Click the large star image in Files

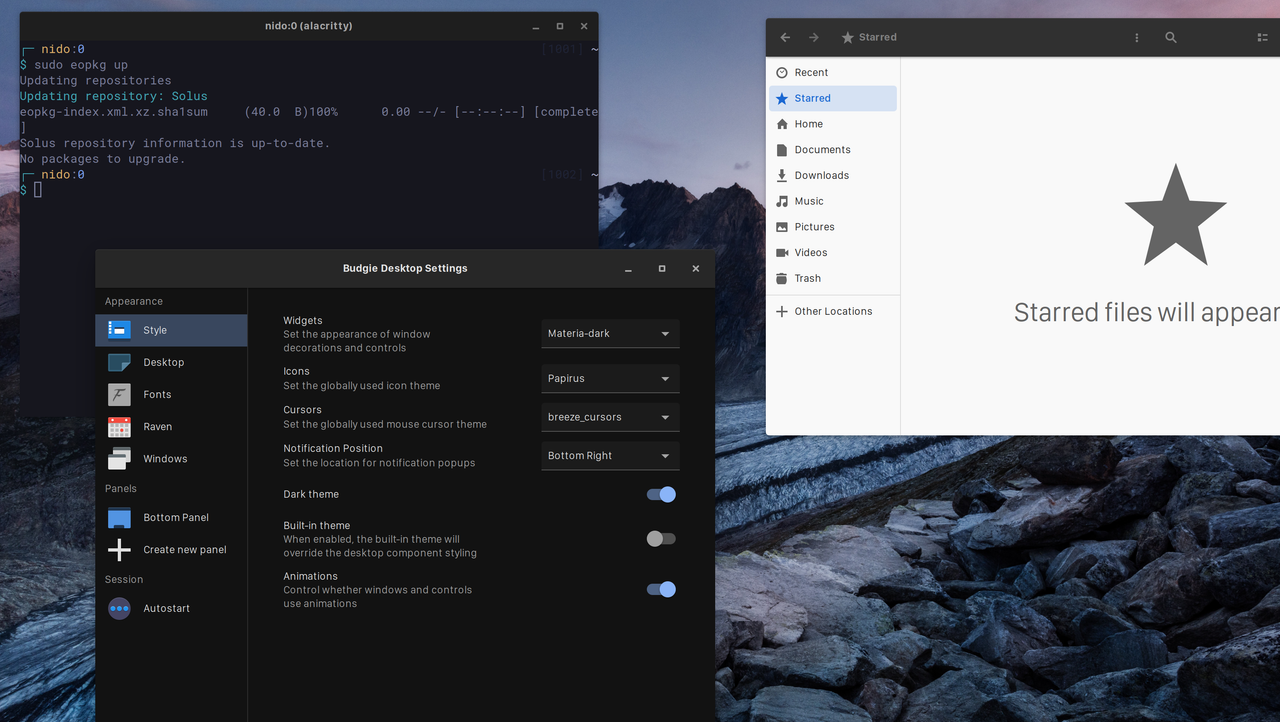pyautogui.click(x=1175, y=215)
